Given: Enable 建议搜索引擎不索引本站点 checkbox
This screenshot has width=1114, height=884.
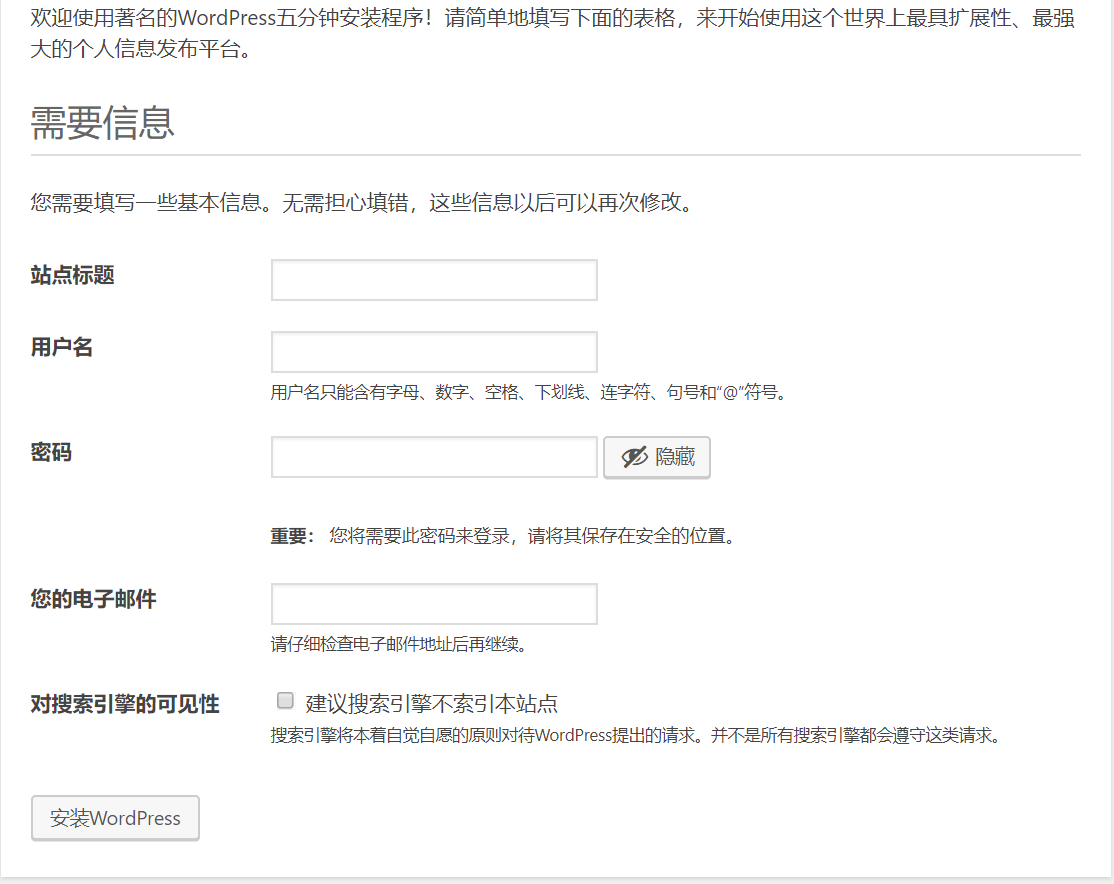Looking at the screenshot, I should (x=285, y=701).
